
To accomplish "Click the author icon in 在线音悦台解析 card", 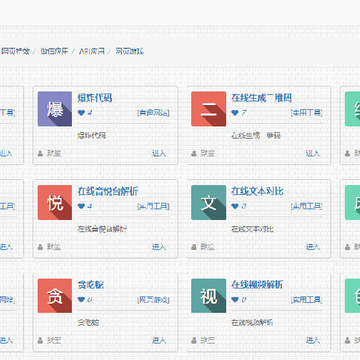I will pos(40,247).
